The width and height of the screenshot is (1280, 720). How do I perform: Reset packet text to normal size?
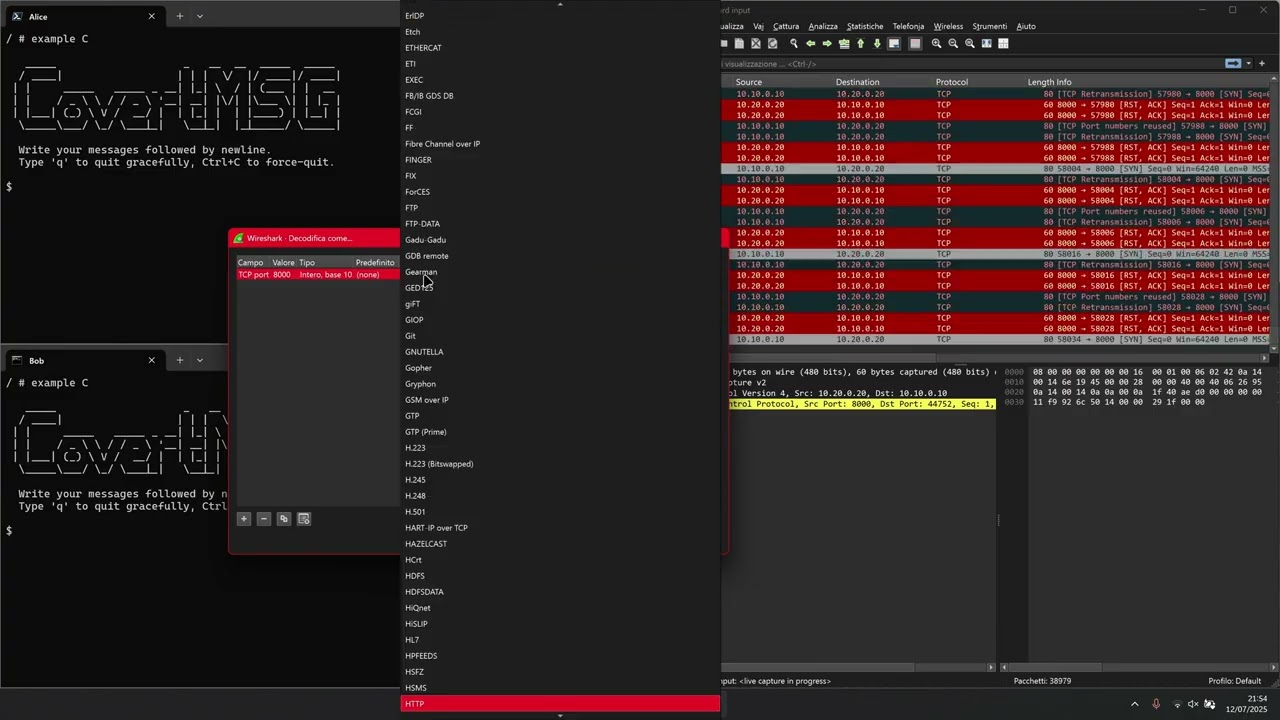click(970, 44)
